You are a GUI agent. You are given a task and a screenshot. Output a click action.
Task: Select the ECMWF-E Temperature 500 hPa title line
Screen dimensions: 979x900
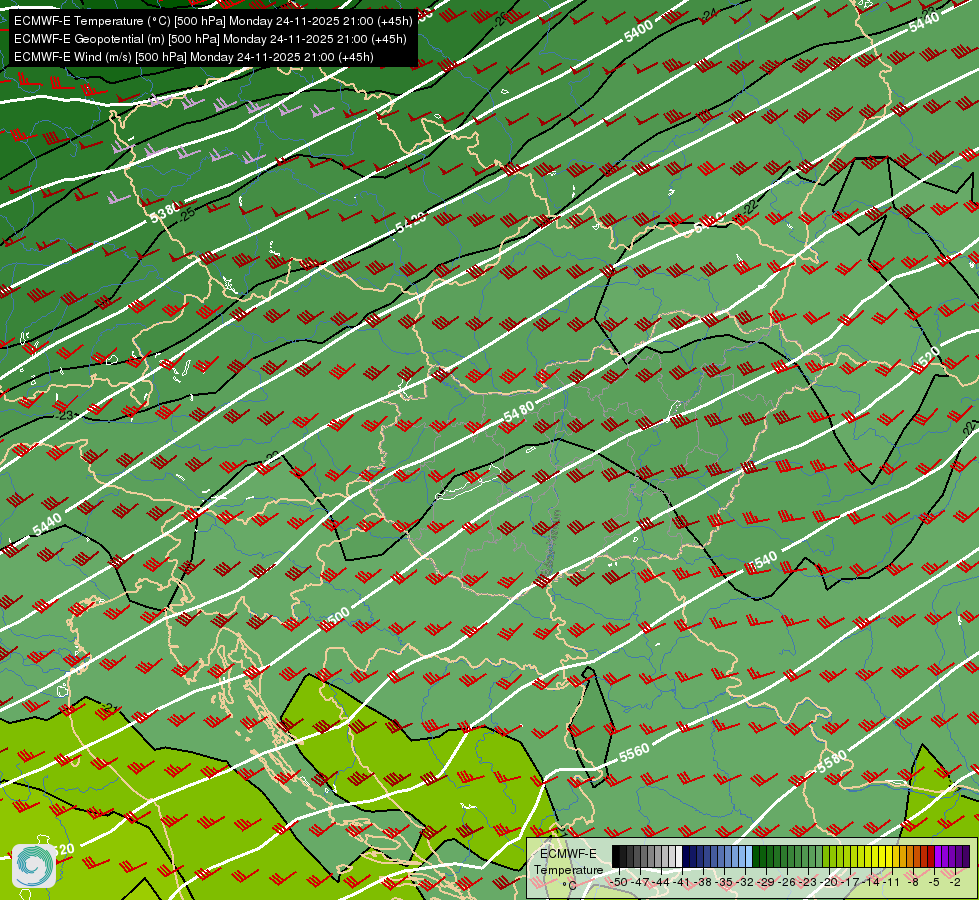pos(213,21)
